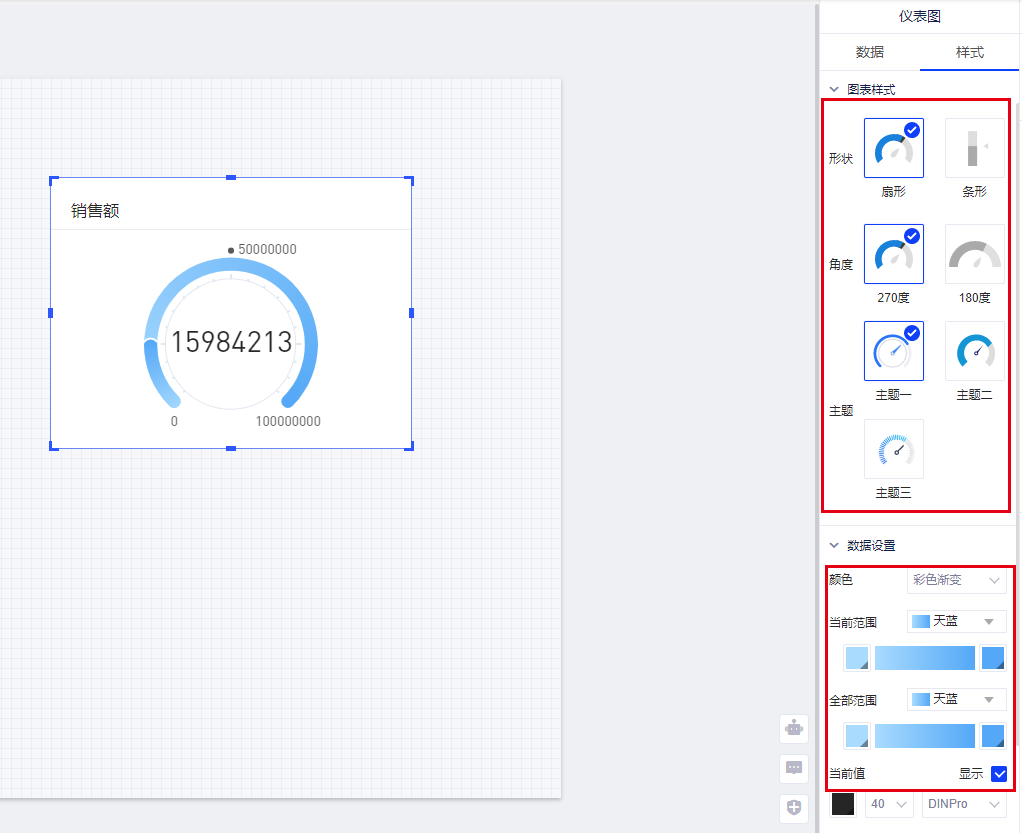Apply 主题一 gauge theme

coord(893,351)
